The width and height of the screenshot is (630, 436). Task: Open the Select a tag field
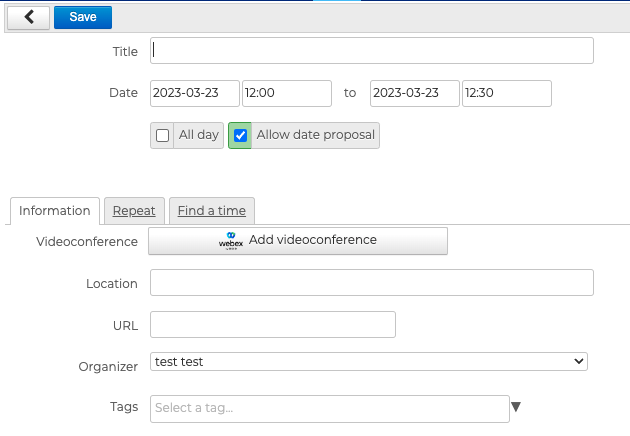point(330,408)
